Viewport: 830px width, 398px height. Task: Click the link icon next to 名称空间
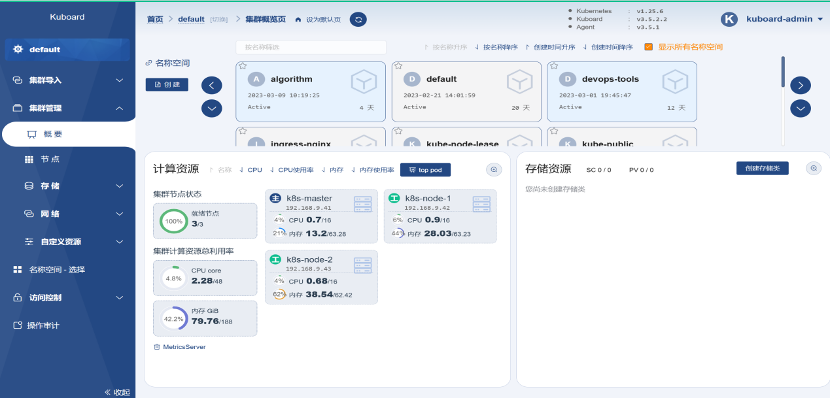tap(149, 63)
